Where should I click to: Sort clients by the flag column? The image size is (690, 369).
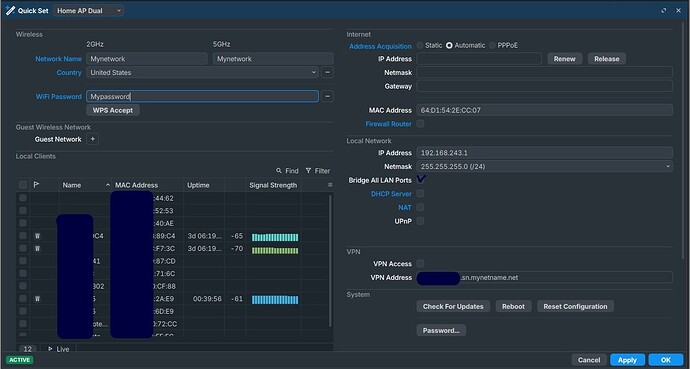pyautogui.click(x=37, y=185)
